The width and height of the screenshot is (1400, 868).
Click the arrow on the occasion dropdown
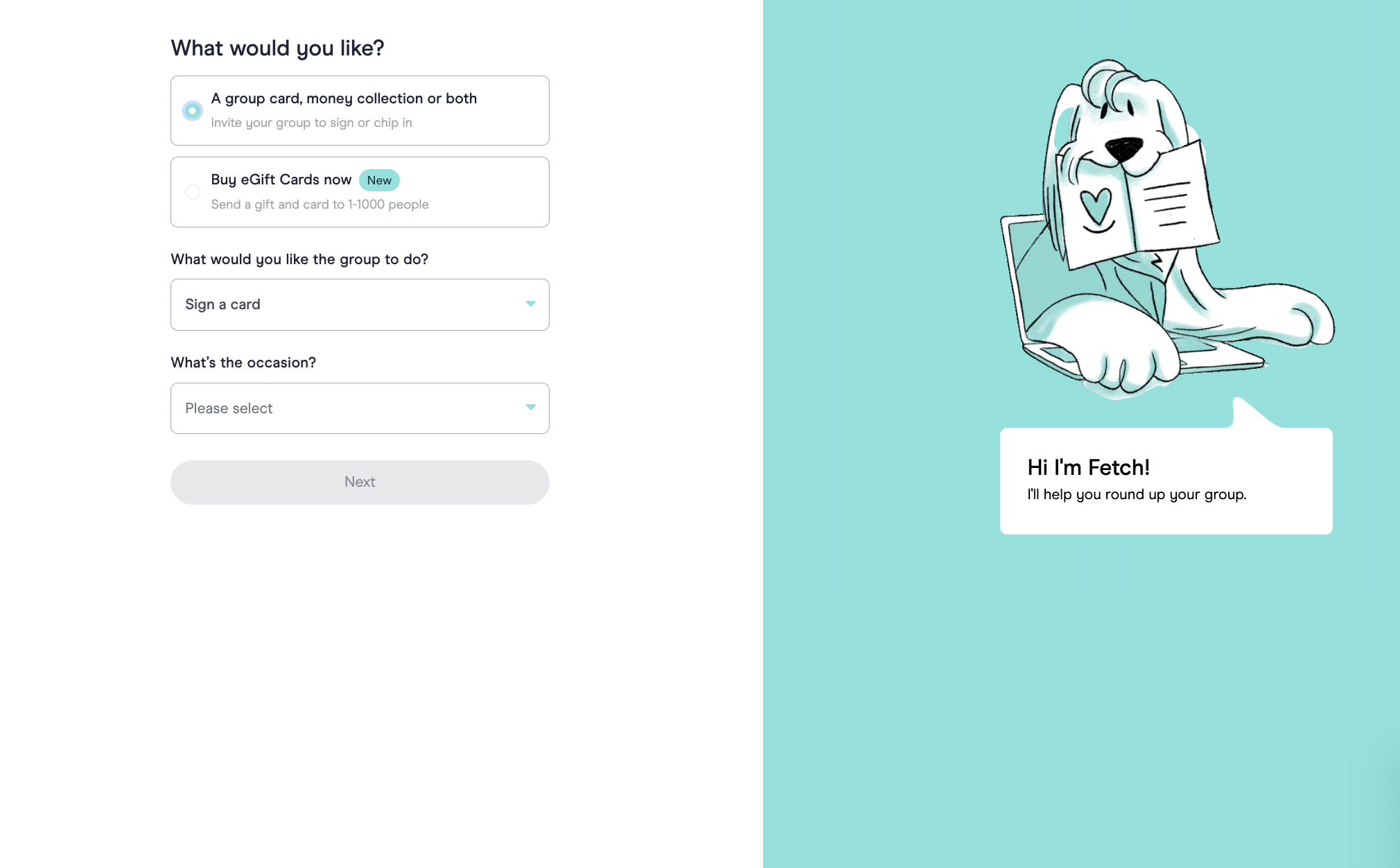tap(530, 408)
